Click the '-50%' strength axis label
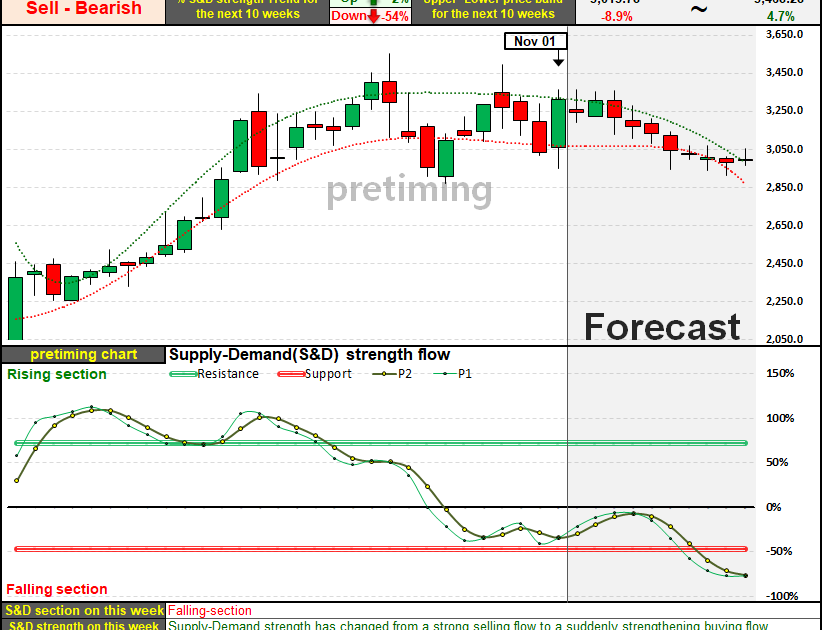 pyautogui.click(x=779, y=551)
